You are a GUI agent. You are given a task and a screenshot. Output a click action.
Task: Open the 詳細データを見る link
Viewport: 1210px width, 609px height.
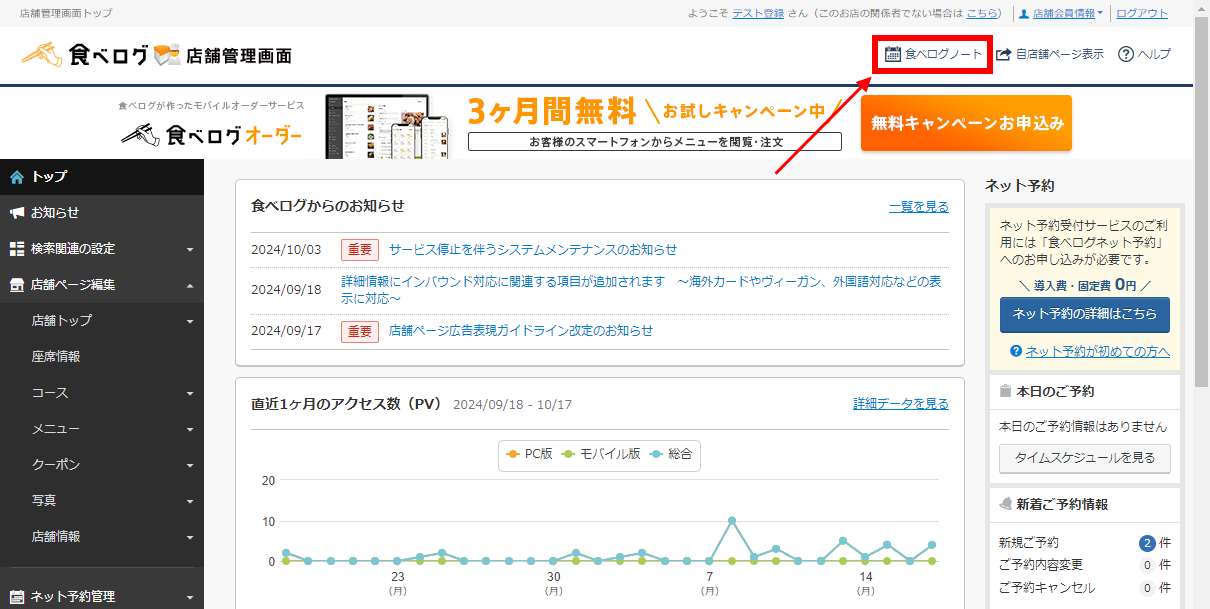pyautogui.click(x=901, y=404)
